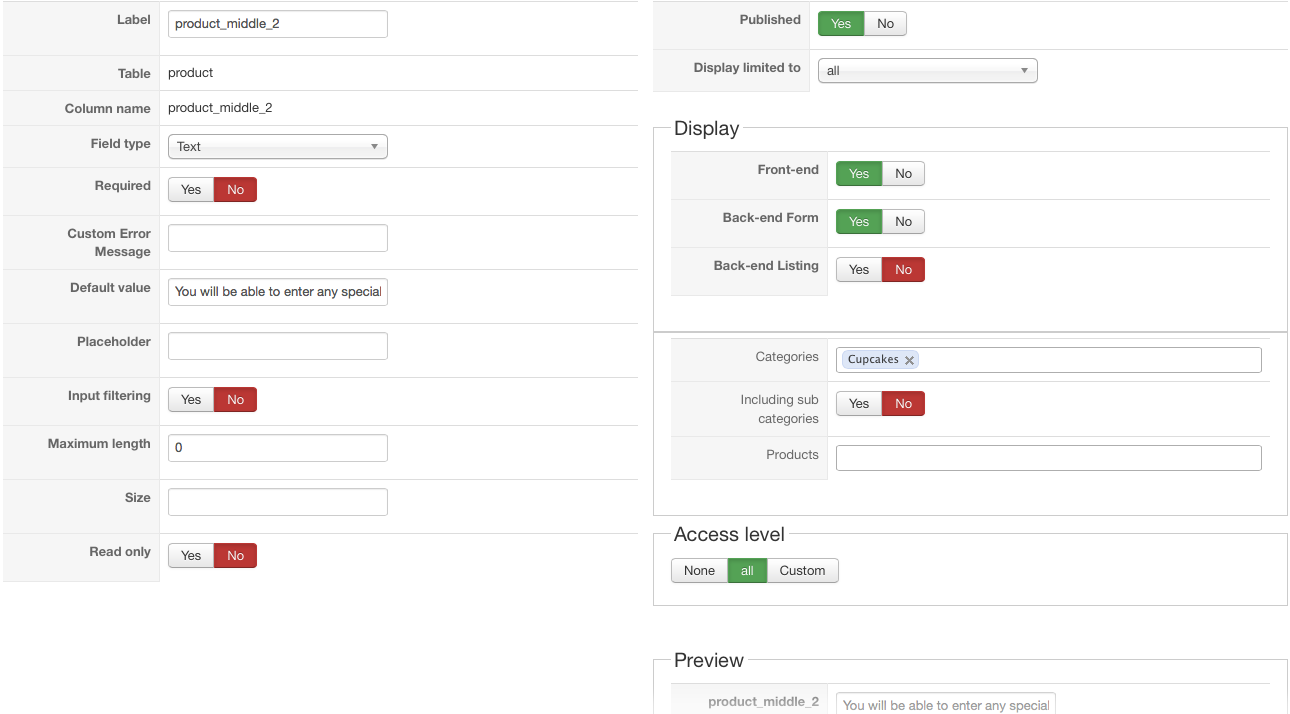Select None access level
The image size is (1290, 714).
699,571
